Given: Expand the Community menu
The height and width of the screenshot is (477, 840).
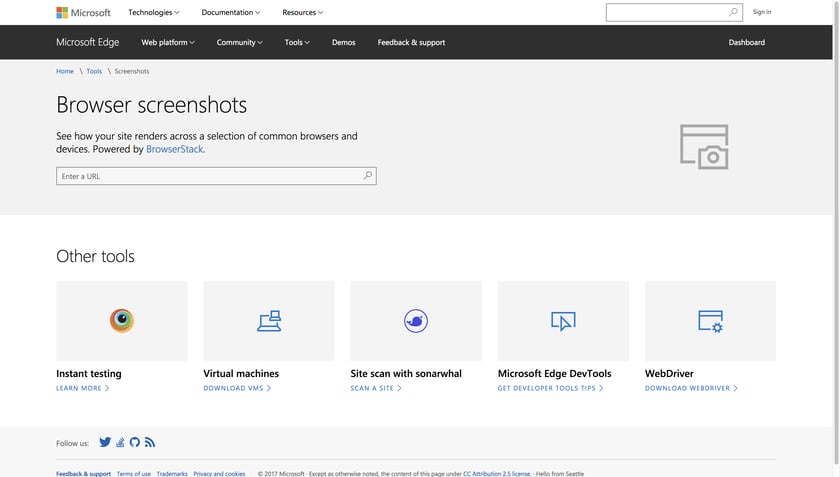Looking at the screenshot, I should 239,42.
